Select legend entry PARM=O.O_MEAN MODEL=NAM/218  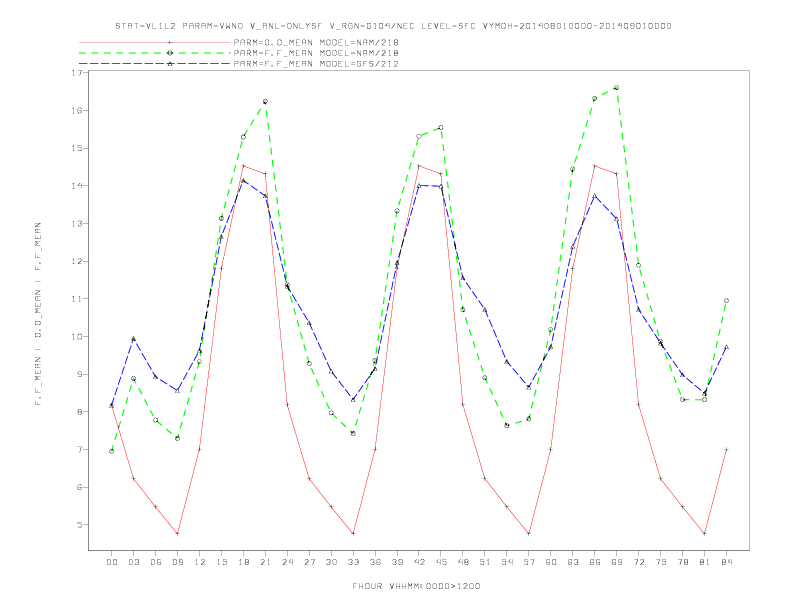(316, 42)
